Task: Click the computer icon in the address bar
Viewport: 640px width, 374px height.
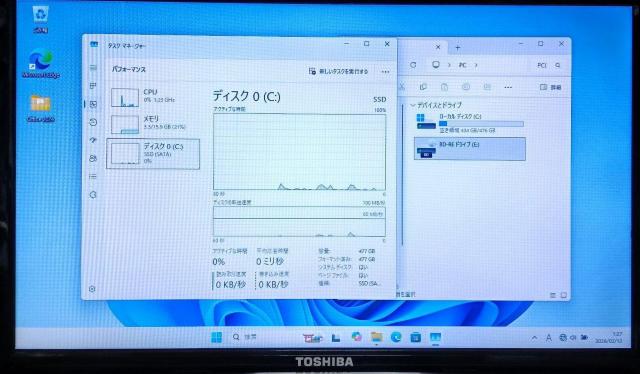Action: click(x=436, y=65)
